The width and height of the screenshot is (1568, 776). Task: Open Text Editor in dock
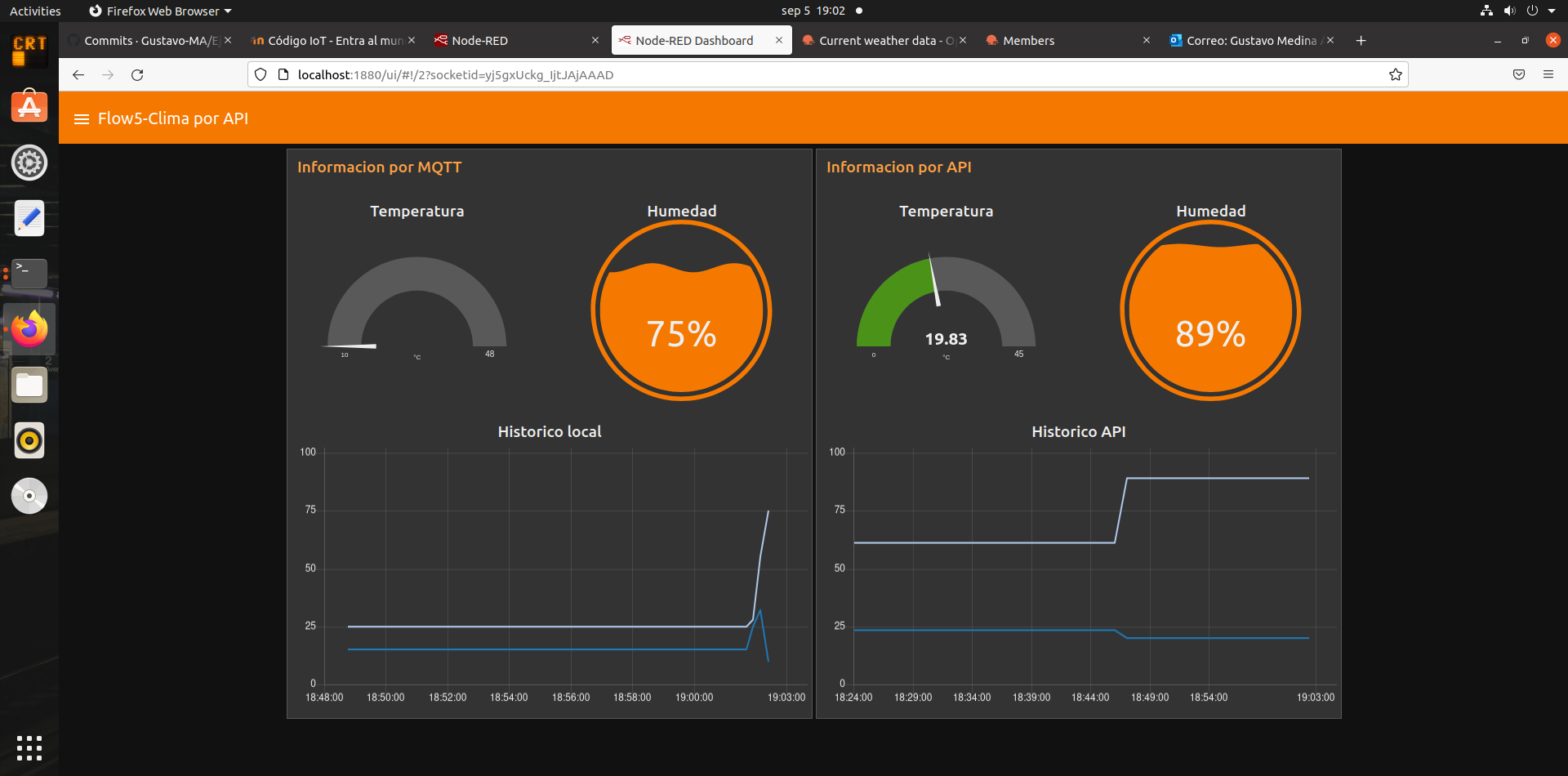coord(29,218)
